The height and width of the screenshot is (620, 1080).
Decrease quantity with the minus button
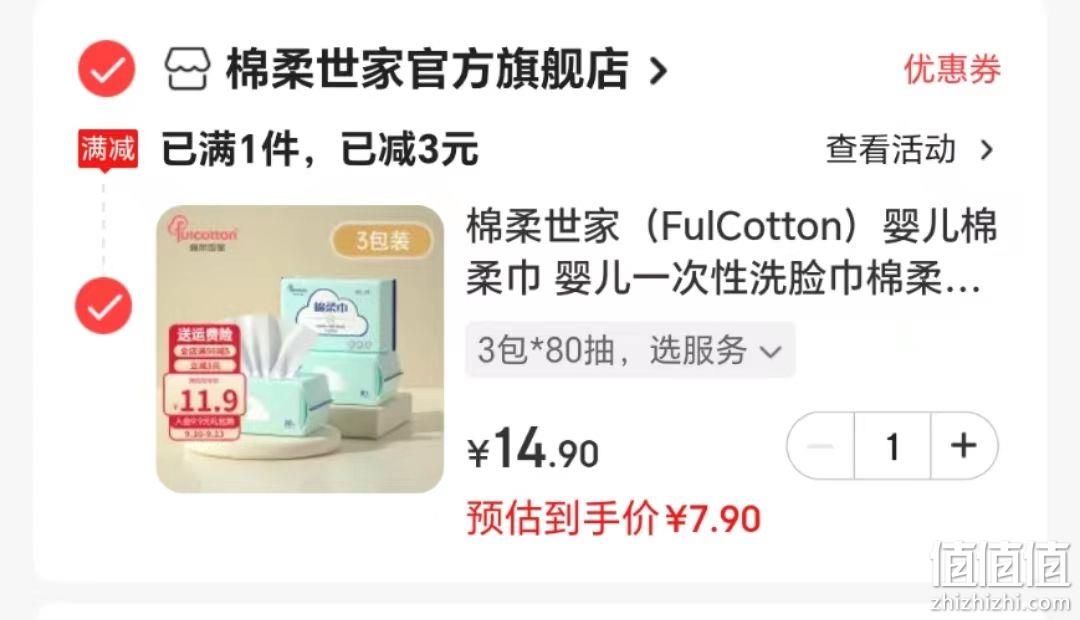(x=820, y=446)
